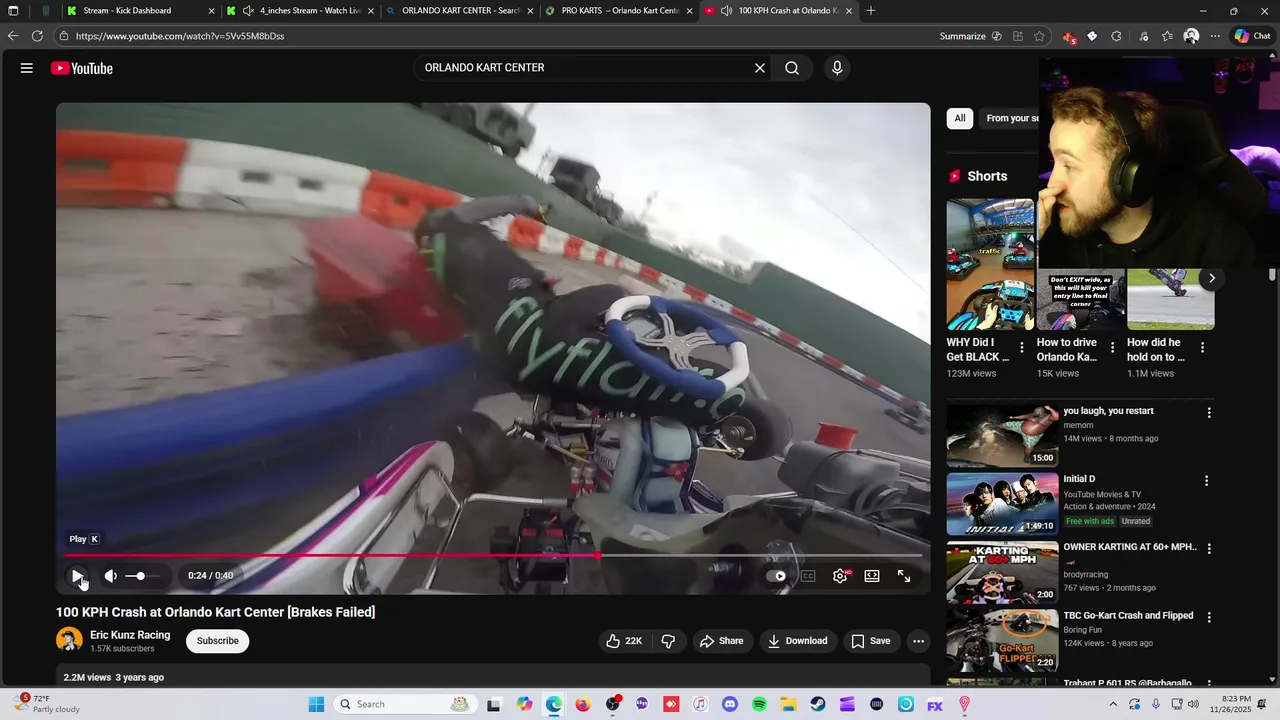1280x720 pixels.
Task: Click the browser address bar URL
Action: pyautogui.click(x=180, y=36)
